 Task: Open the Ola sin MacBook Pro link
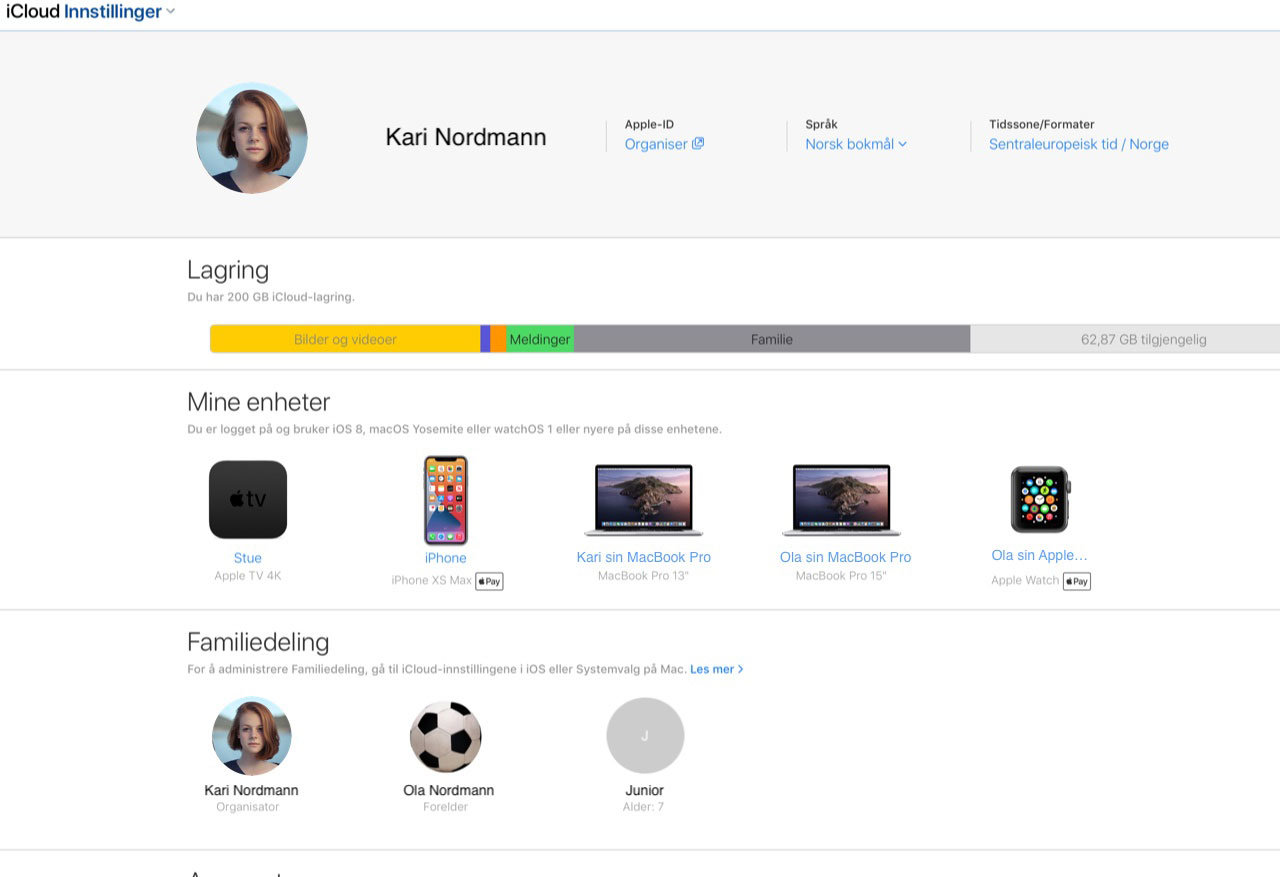tap(846, 557)
